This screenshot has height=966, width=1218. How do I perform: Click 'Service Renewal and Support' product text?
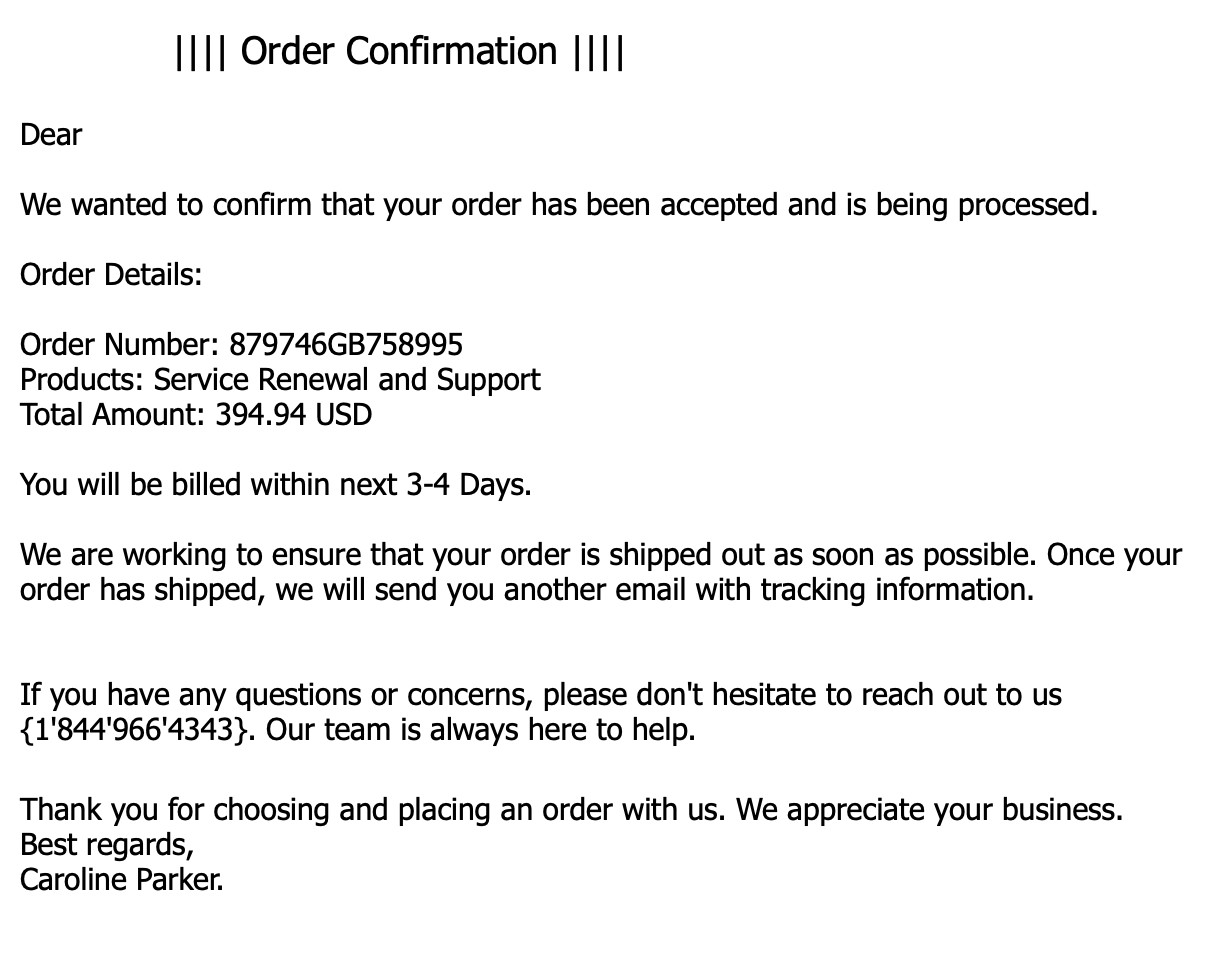pyautogui.click(x=347, y=380)
